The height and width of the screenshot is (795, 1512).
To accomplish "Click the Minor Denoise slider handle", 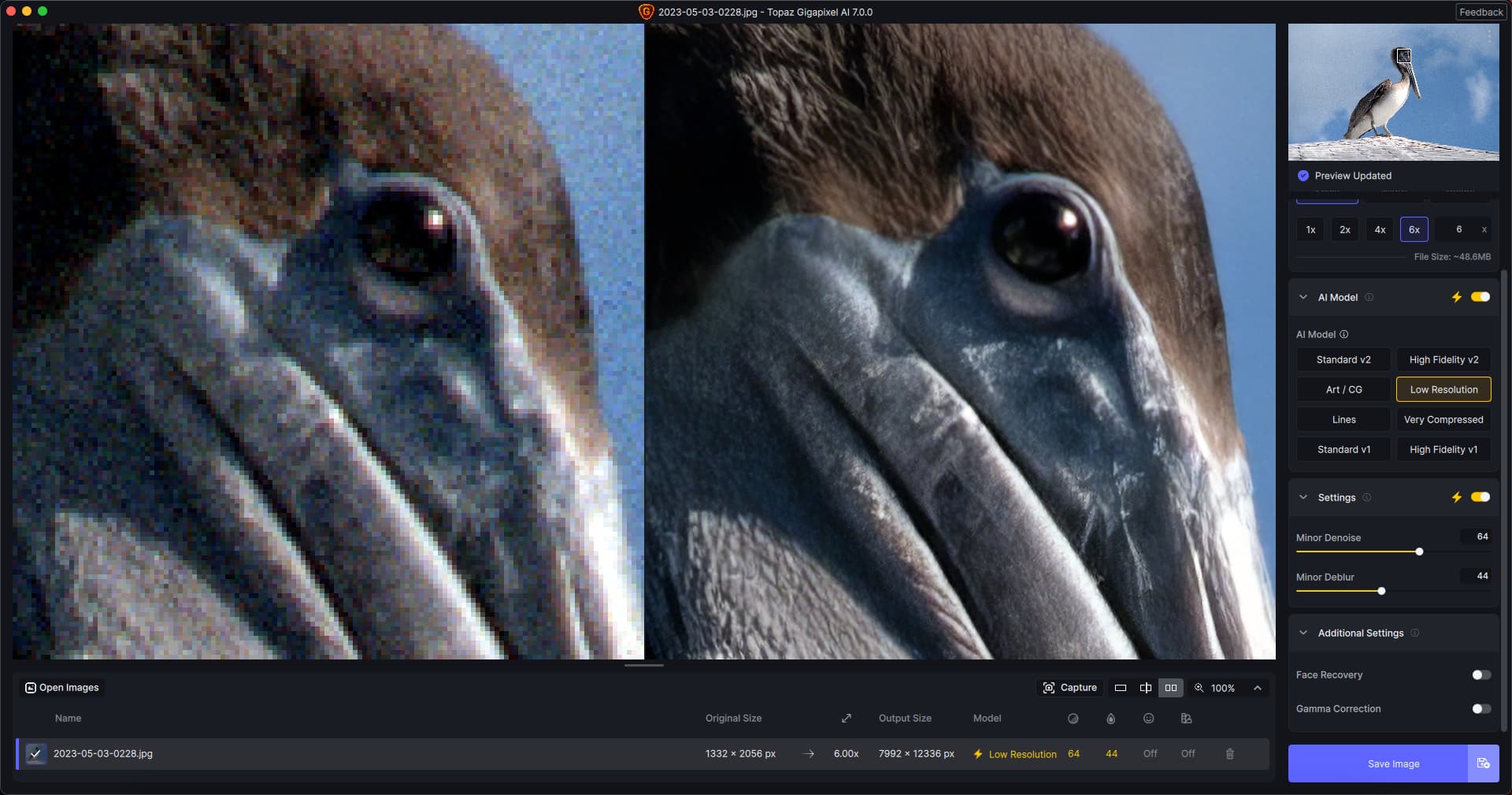I will [1419, 552].
